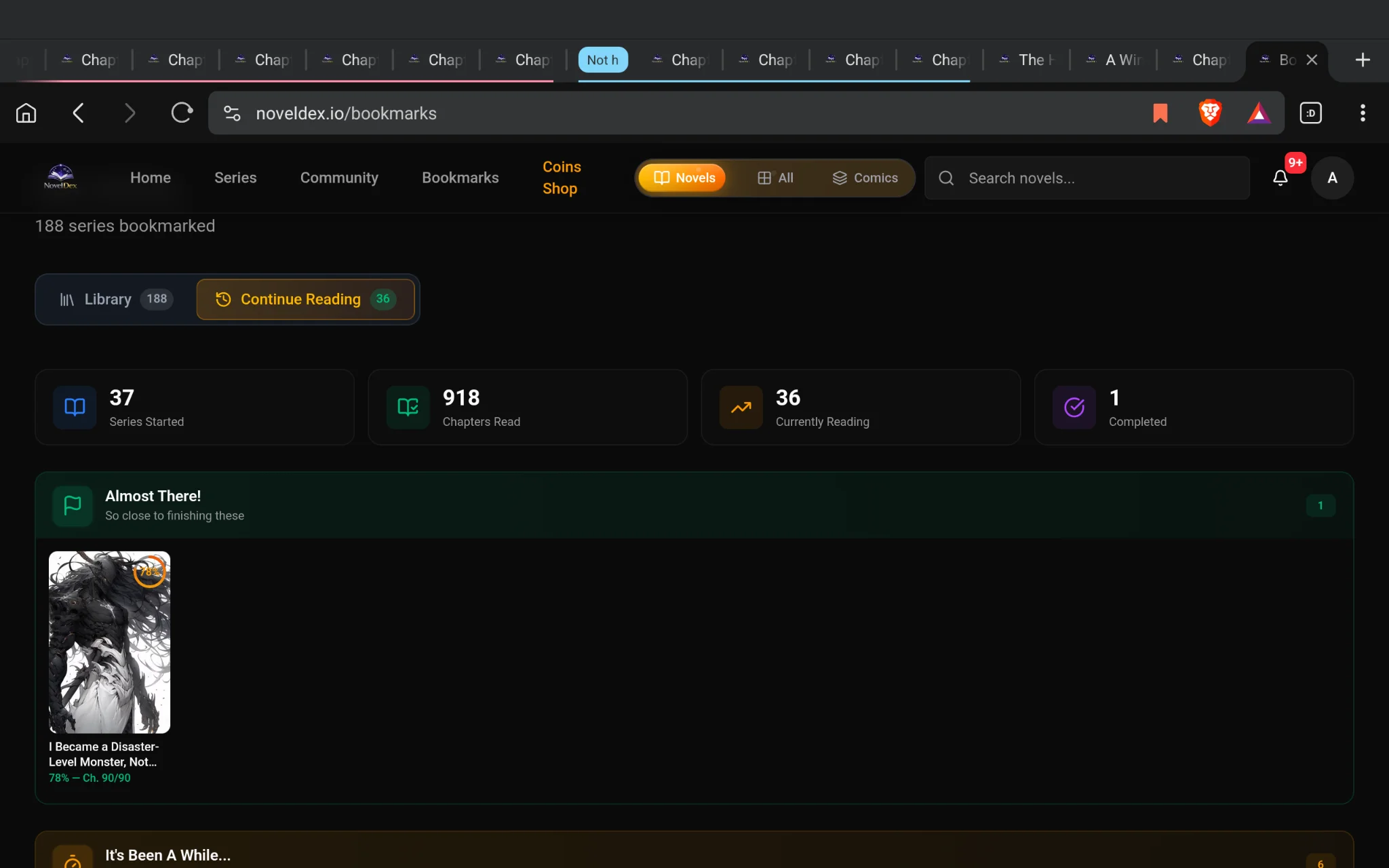The height and width of the screenshot is (868, 1389).
Task: Open the Coins Shop link
Action: (562, 178)
